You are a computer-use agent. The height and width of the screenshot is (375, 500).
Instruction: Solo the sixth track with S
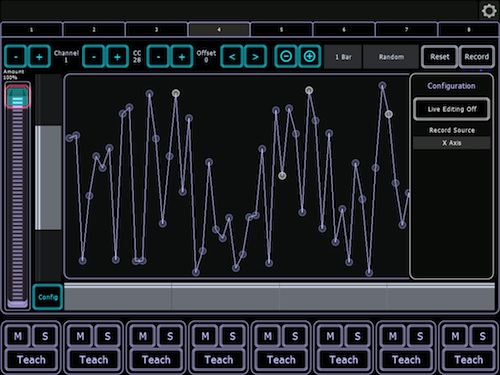[357, 336]
